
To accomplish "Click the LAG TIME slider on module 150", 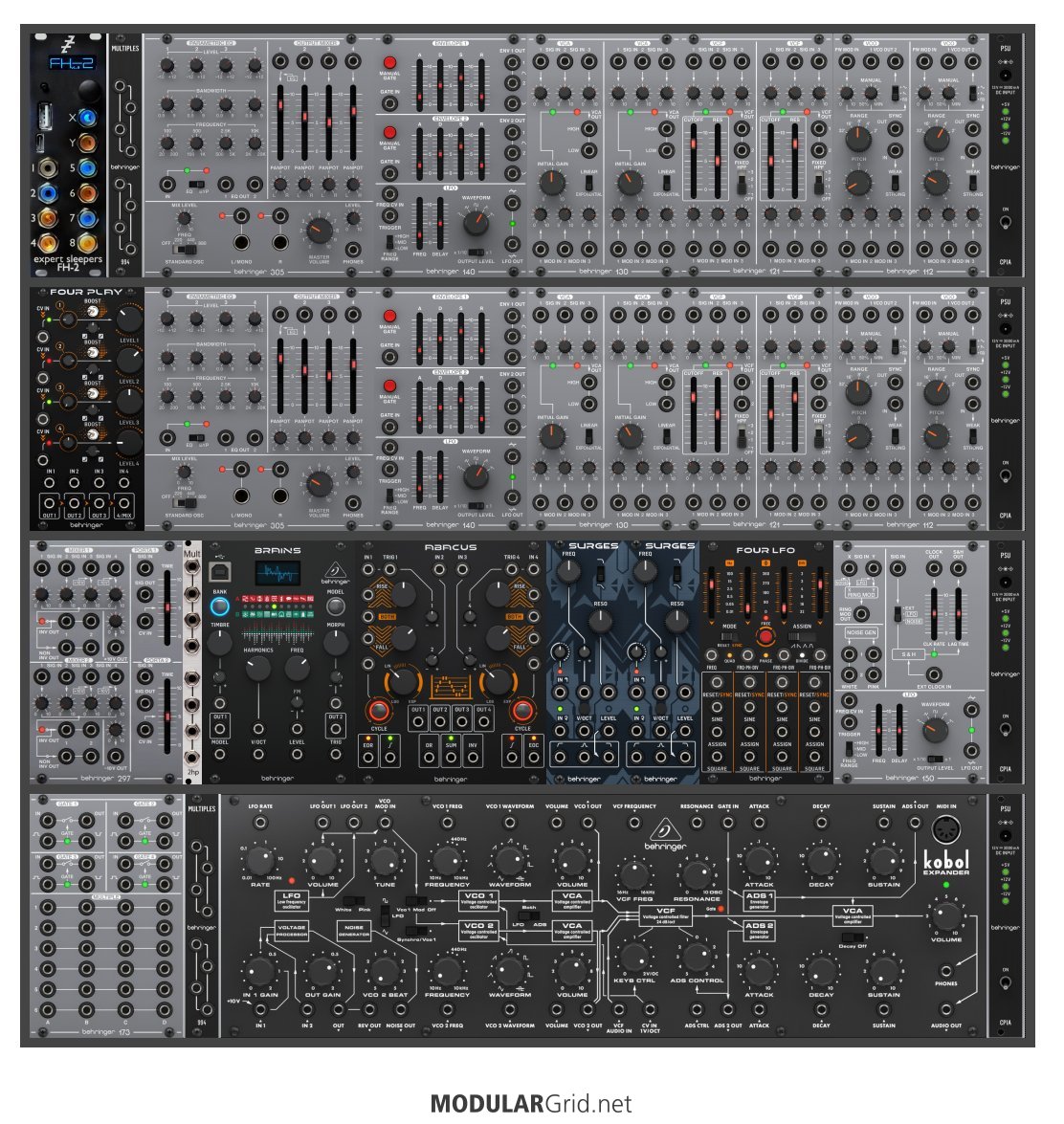I will [x=959, y=613].
